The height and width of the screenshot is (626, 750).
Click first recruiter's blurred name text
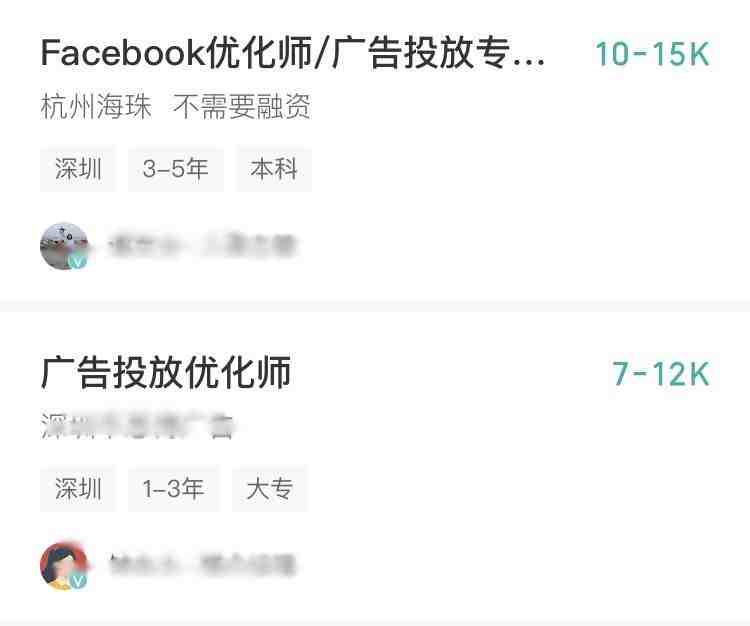203,246
